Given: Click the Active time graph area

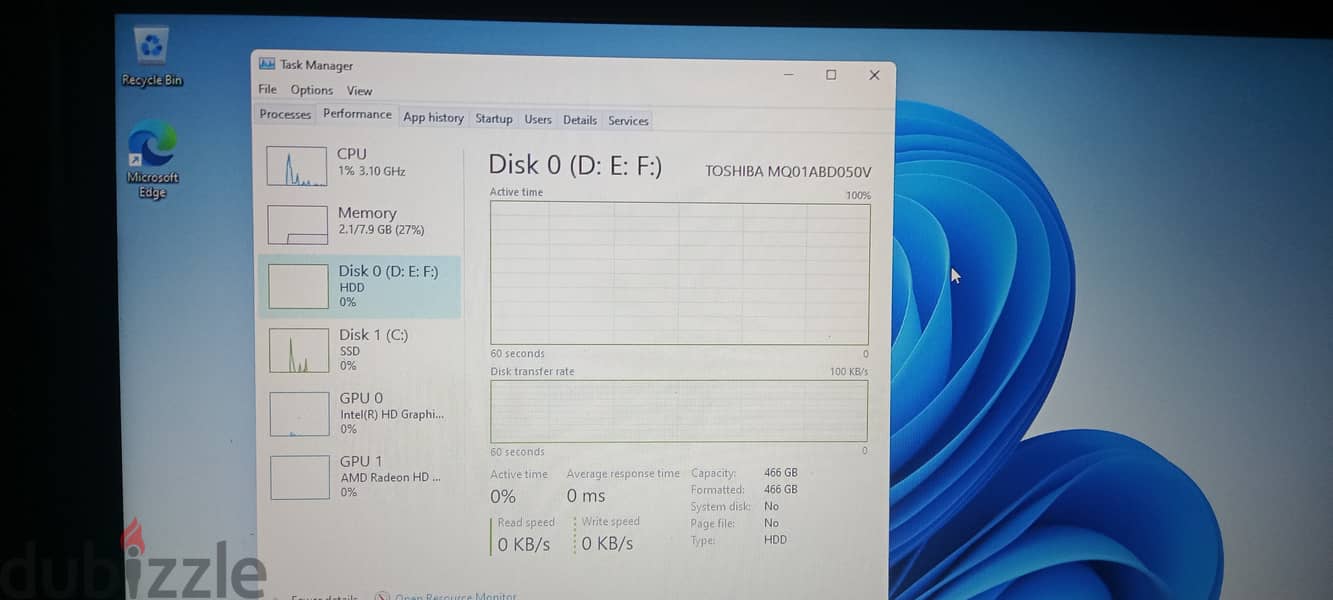Looking at the screenshot, I should (x=680, y=273).
